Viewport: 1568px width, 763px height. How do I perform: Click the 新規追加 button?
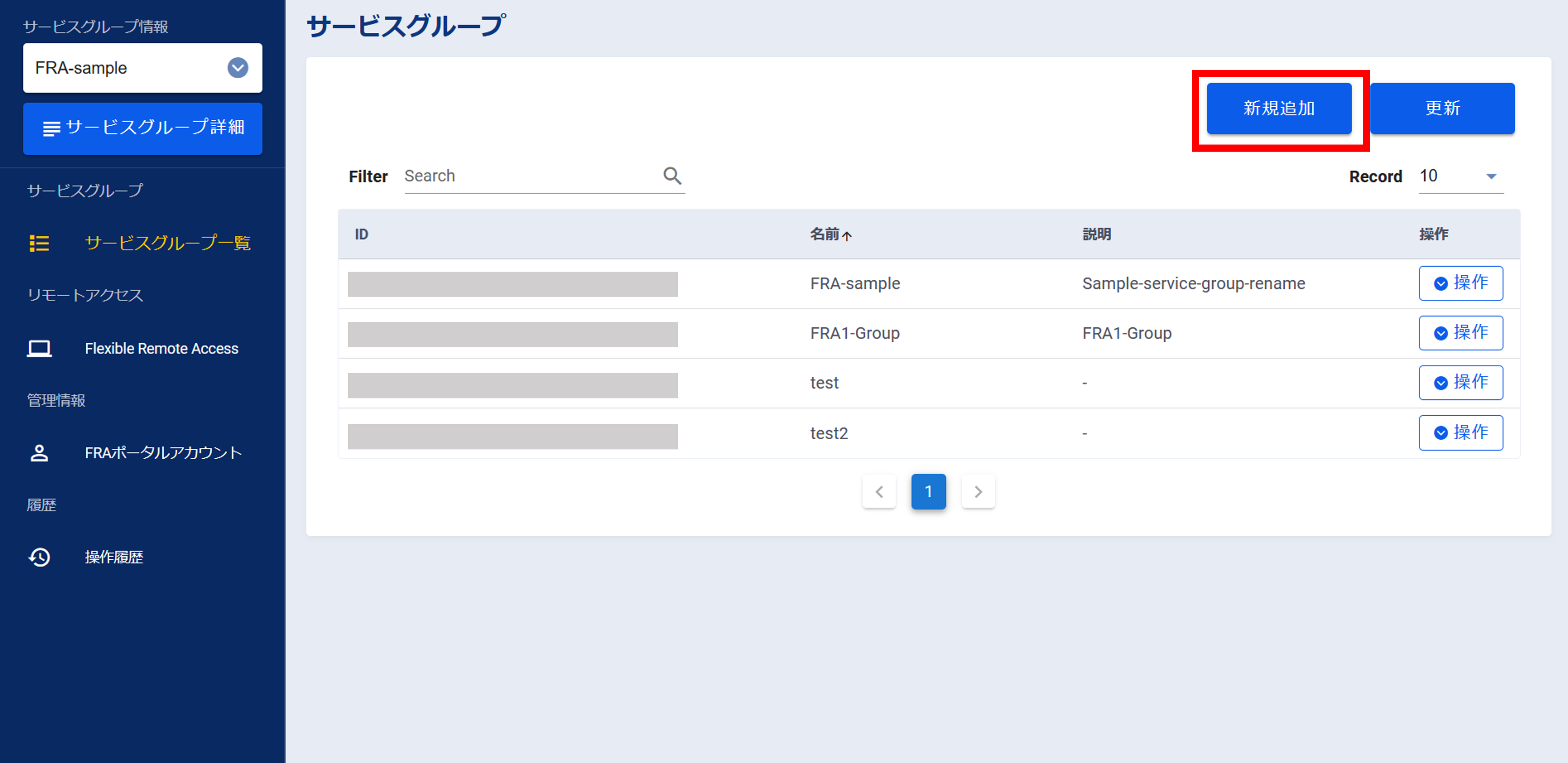coord(1279,108)
